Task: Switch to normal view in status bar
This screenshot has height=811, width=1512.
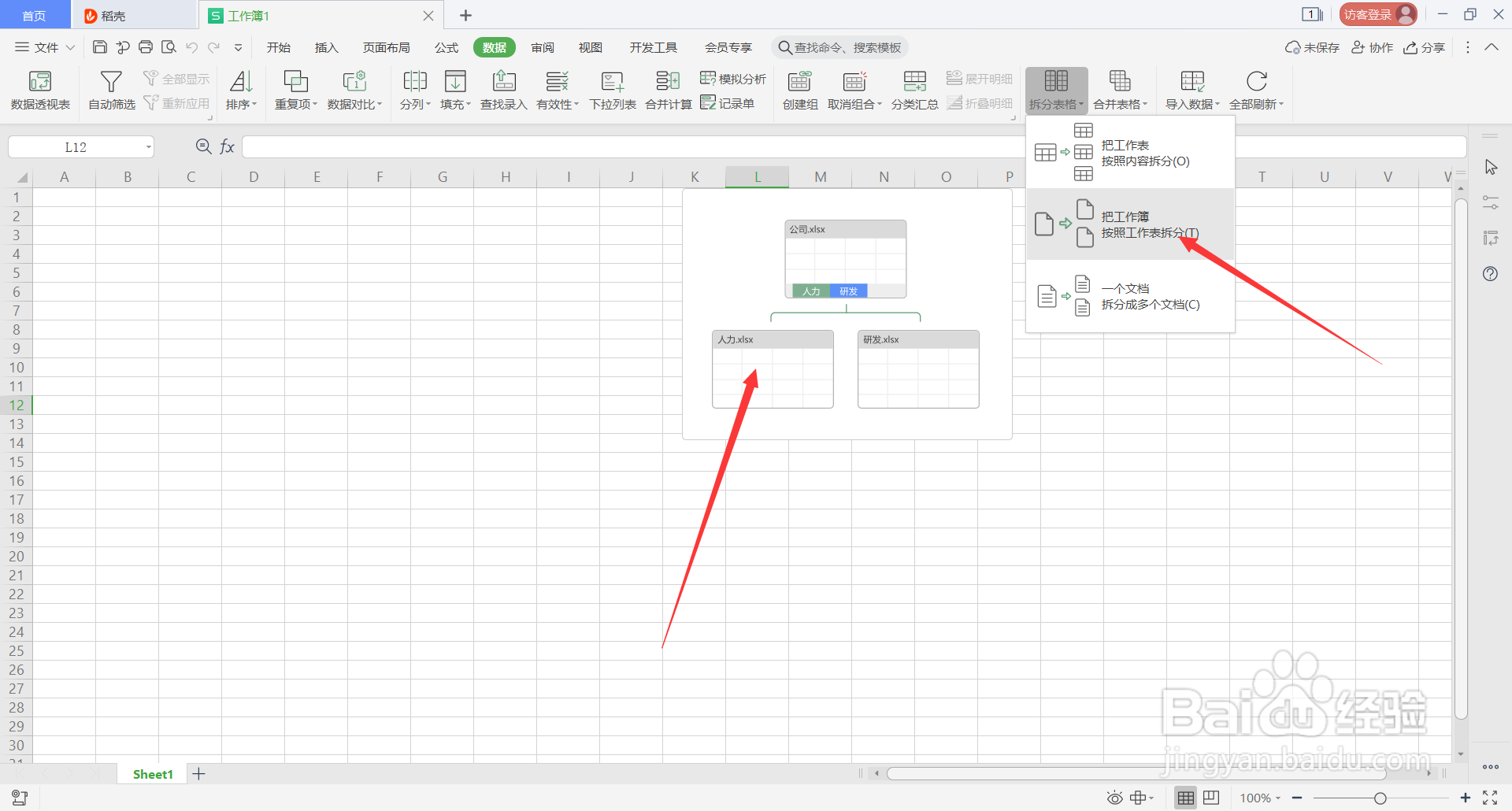Action: pyautogui.click(x=1186, y=798)
